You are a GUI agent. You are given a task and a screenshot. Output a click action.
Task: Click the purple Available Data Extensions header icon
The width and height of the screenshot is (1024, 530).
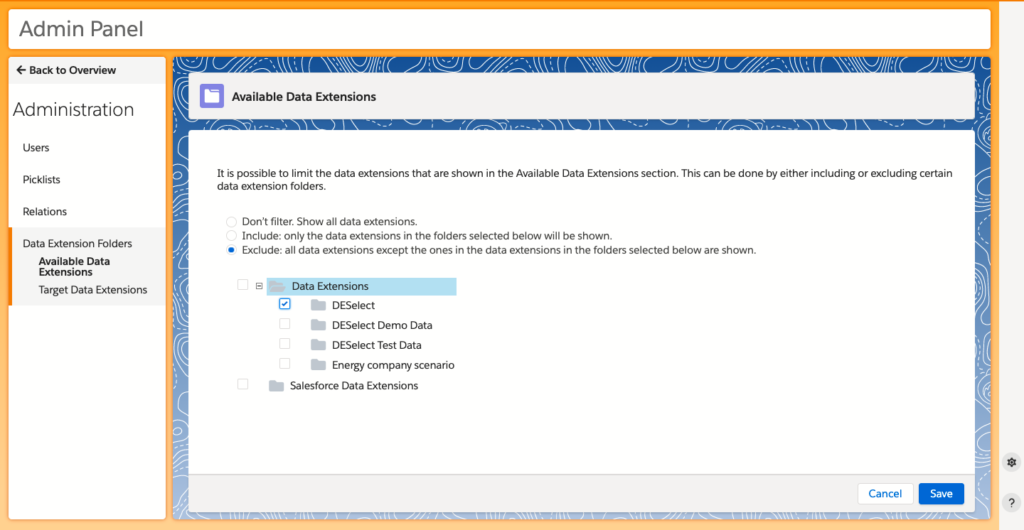[x=211, y=96]
